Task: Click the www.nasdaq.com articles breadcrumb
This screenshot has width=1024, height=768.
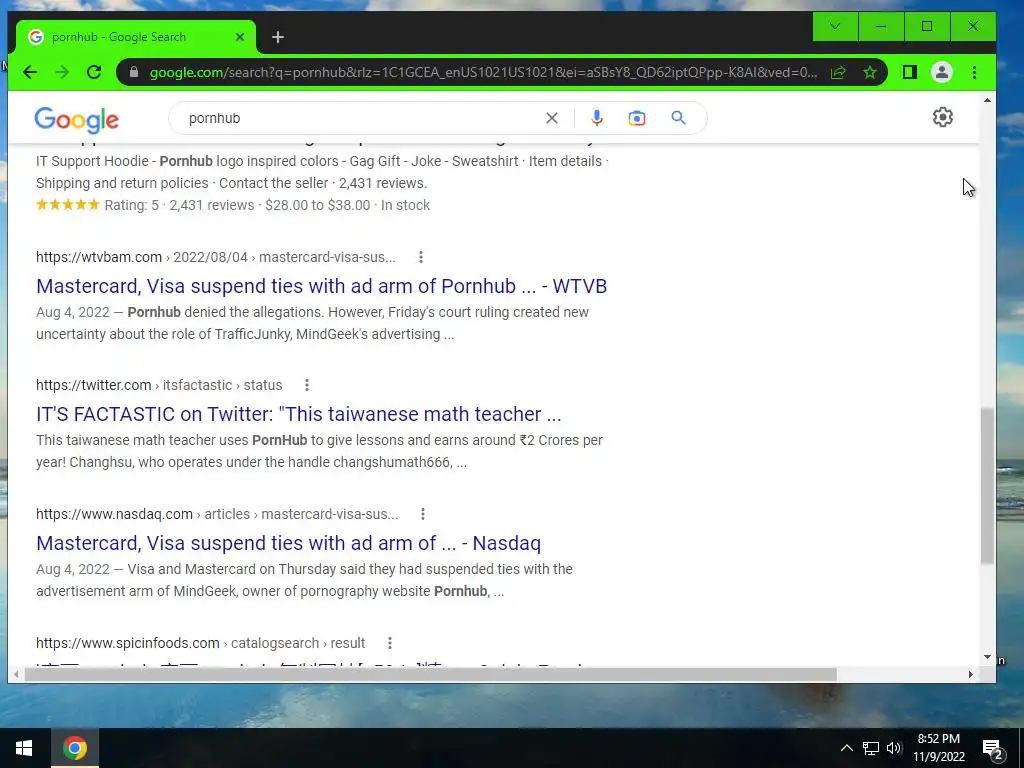Action: click(217, 514)
